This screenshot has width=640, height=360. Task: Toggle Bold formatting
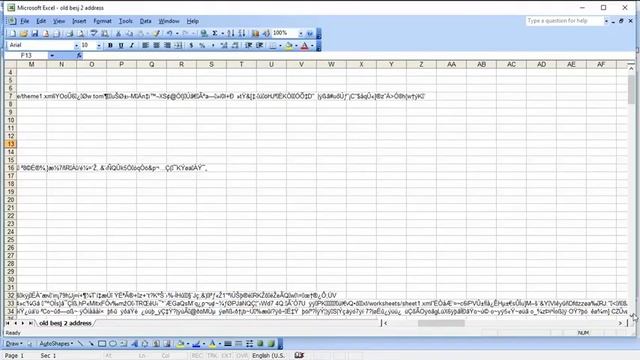coord(110,46)
